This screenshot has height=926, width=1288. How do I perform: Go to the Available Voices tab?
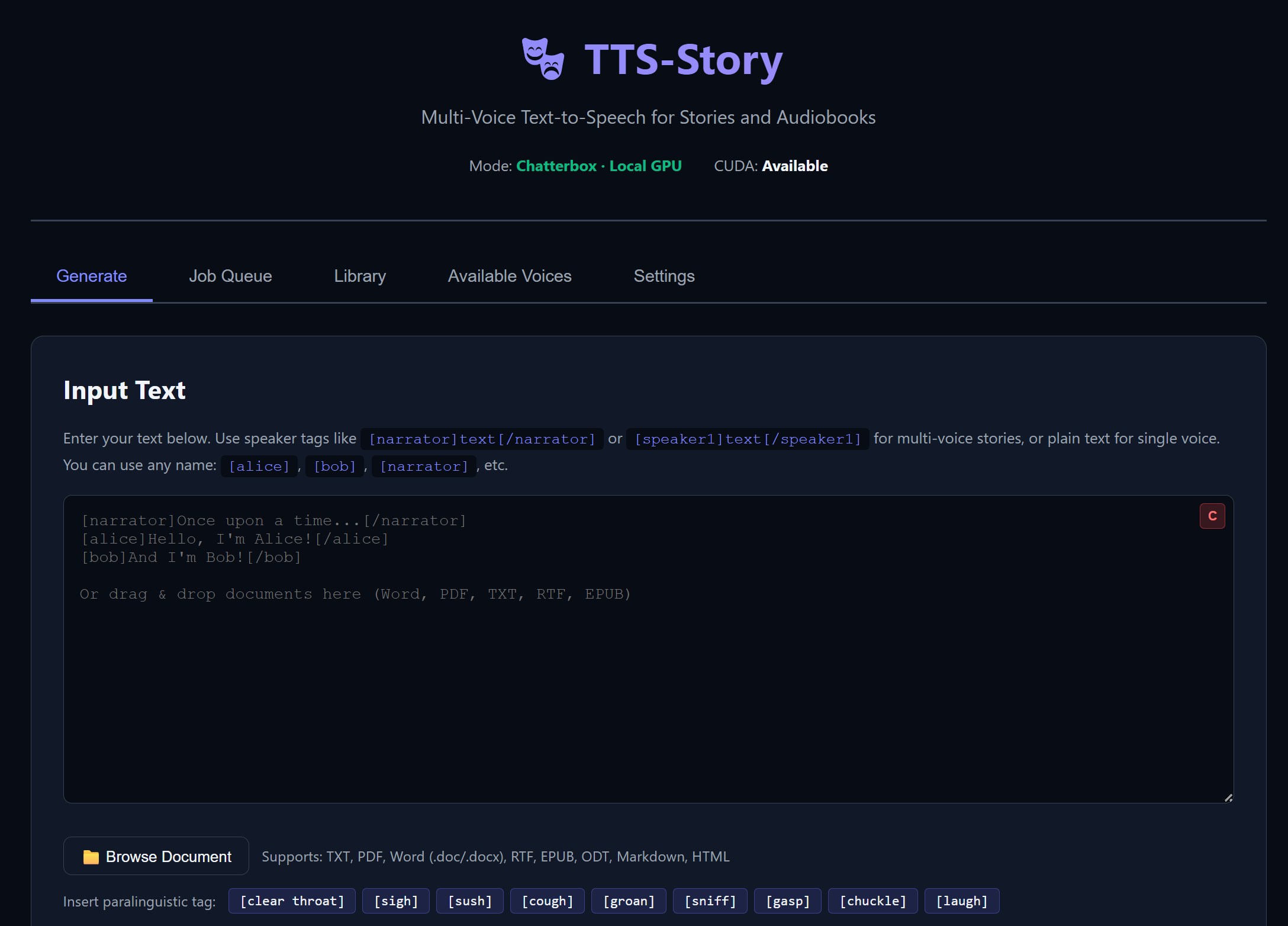510,276
